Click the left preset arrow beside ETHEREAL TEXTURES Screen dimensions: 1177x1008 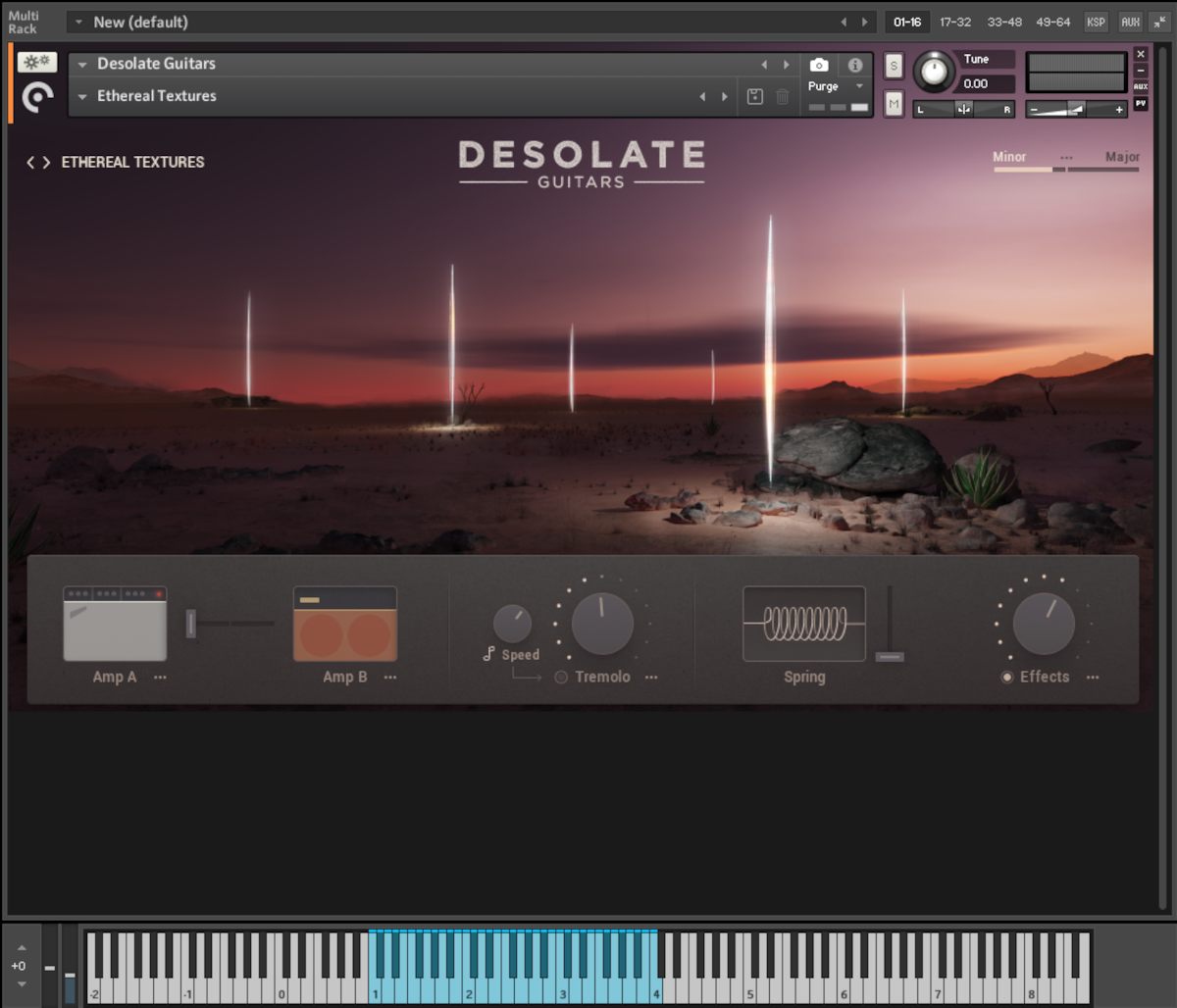click(30, 163)
